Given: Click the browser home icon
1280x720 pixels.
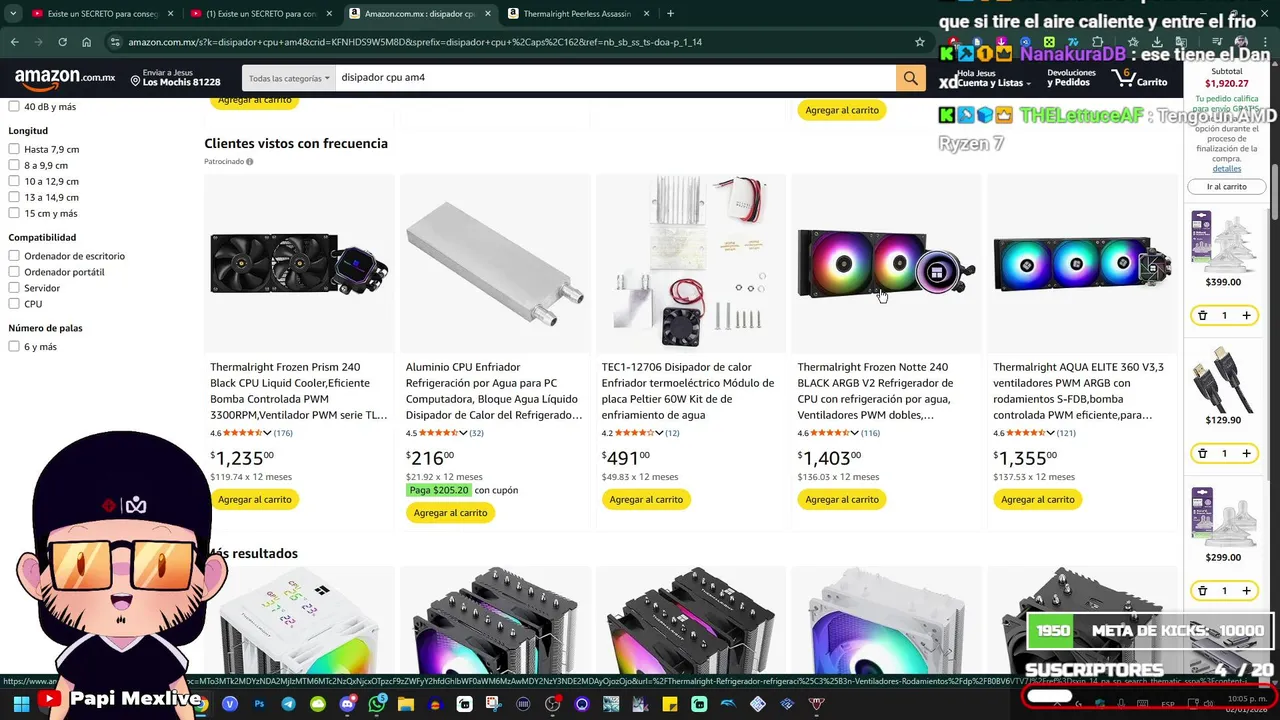Looking at the screenshot, I should 87,42.
